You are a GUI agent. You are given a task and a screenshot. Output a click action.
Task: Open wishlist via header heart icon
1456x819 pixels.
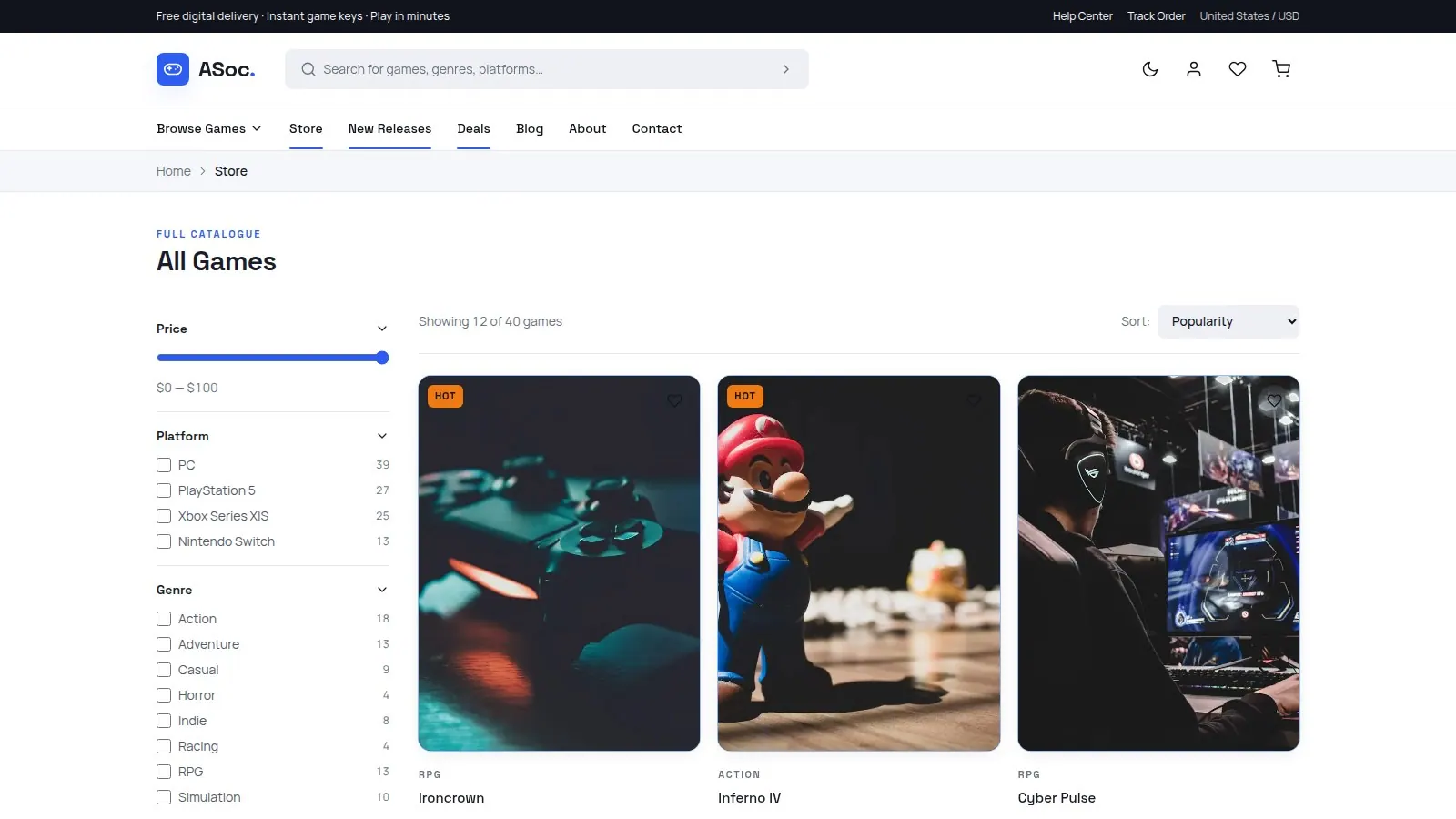point(1238,69)
